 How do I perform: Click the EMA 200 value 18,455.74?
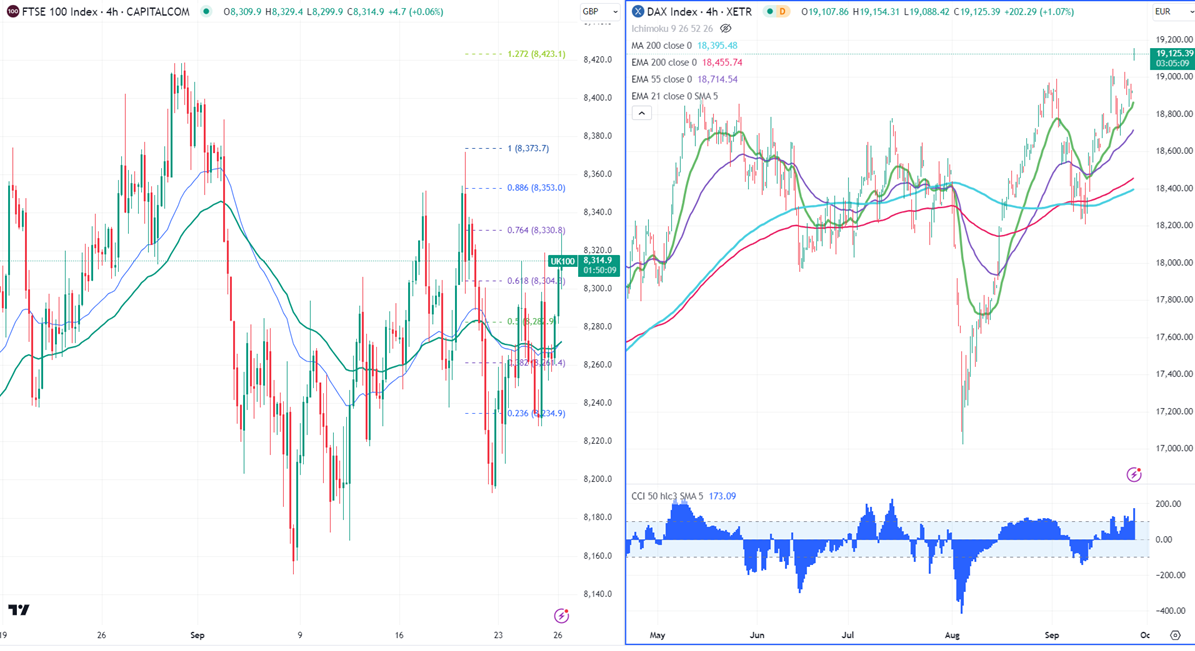[x=722, y=63]
